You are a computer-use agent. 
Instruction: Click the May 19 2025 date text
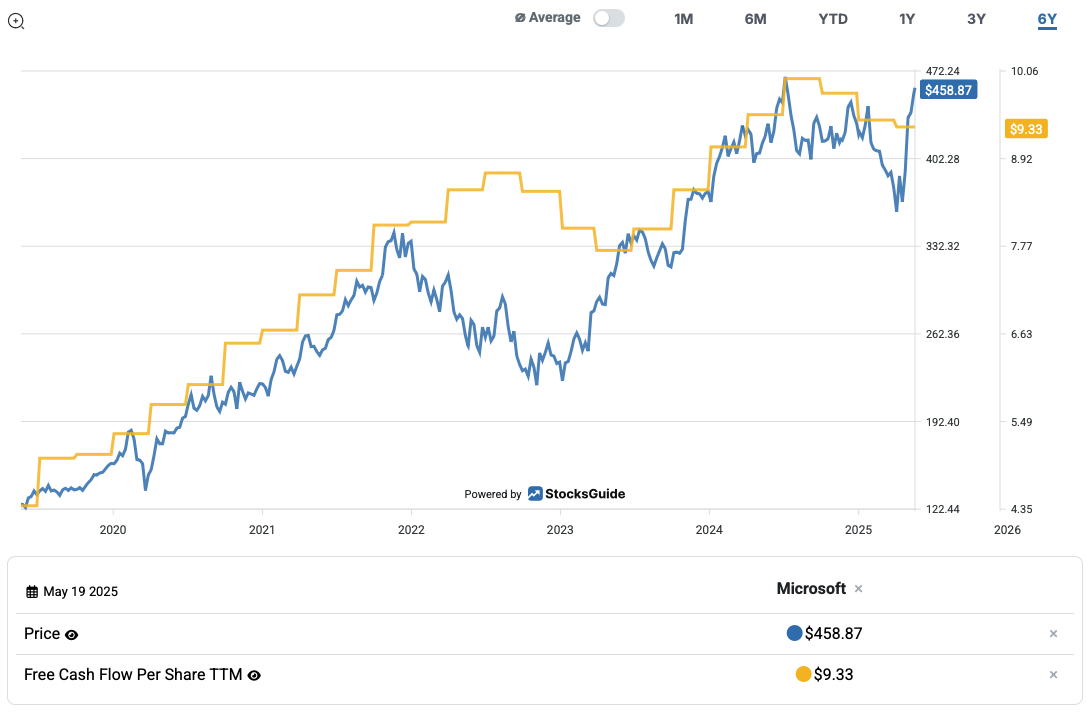click(x=81, y=591)
